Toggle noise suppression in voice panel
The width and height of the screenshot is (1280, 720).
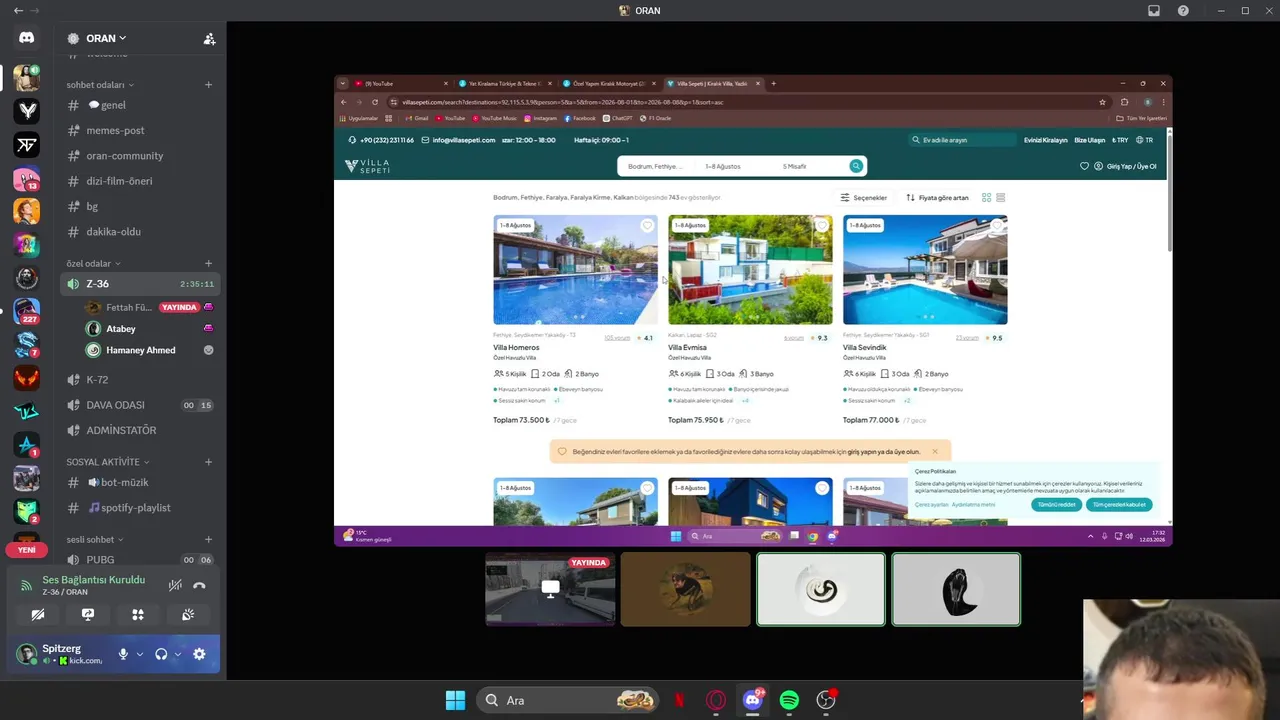175,586
